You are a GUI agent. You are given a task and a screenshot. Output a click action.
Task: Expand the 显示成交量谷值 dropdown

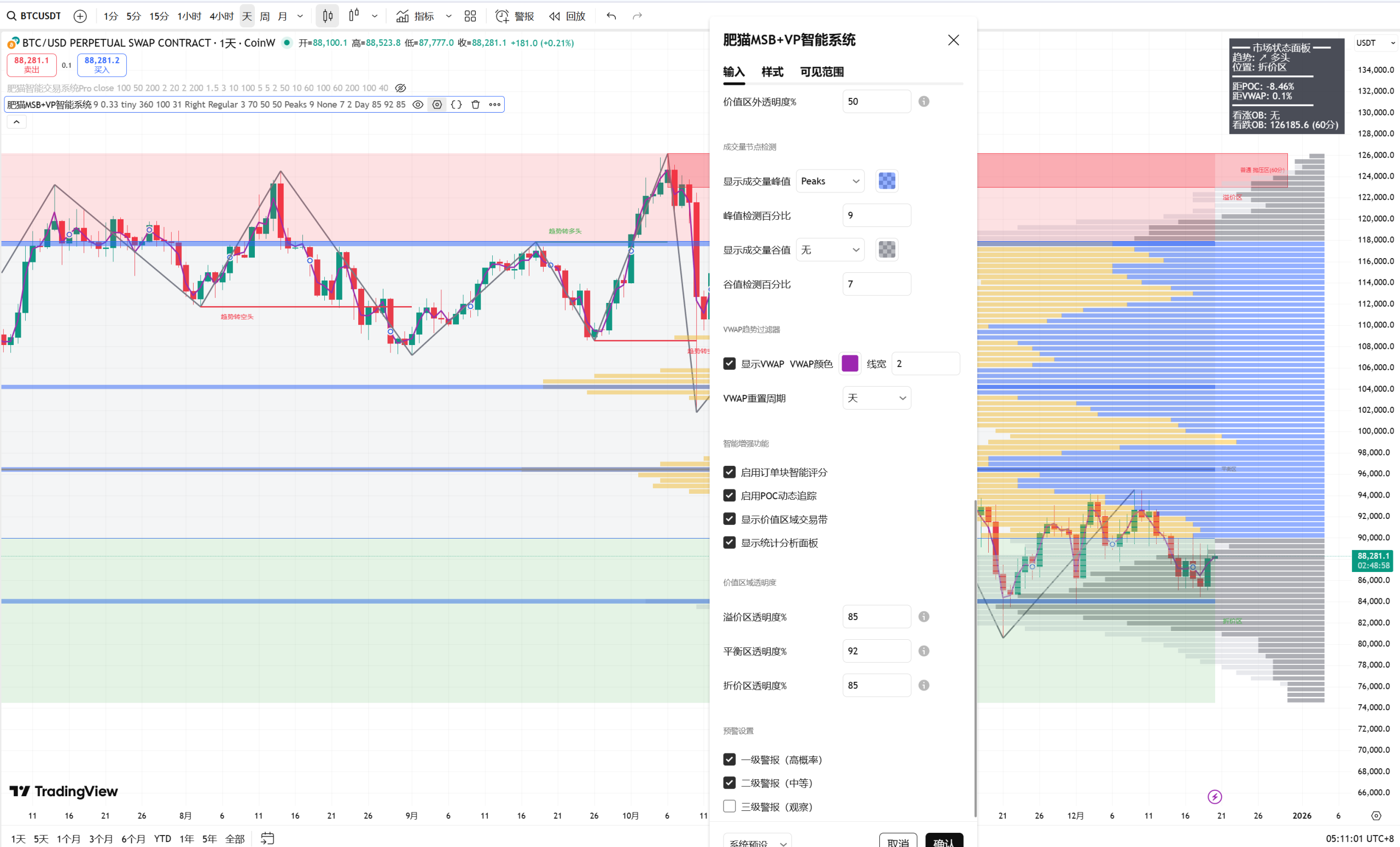pos(830,250)
